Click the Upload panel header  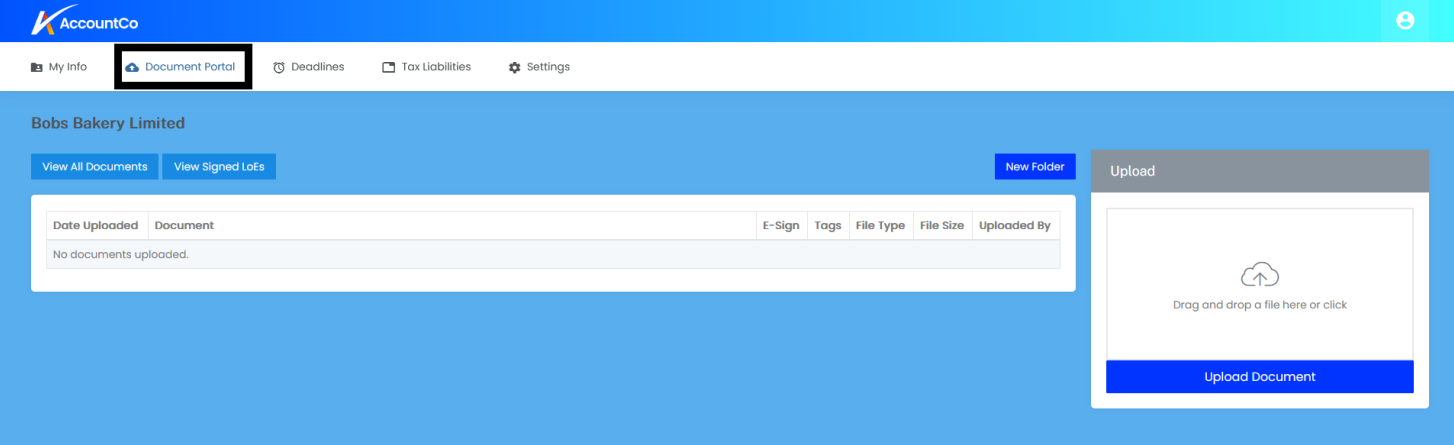[x=1260, y=171]
